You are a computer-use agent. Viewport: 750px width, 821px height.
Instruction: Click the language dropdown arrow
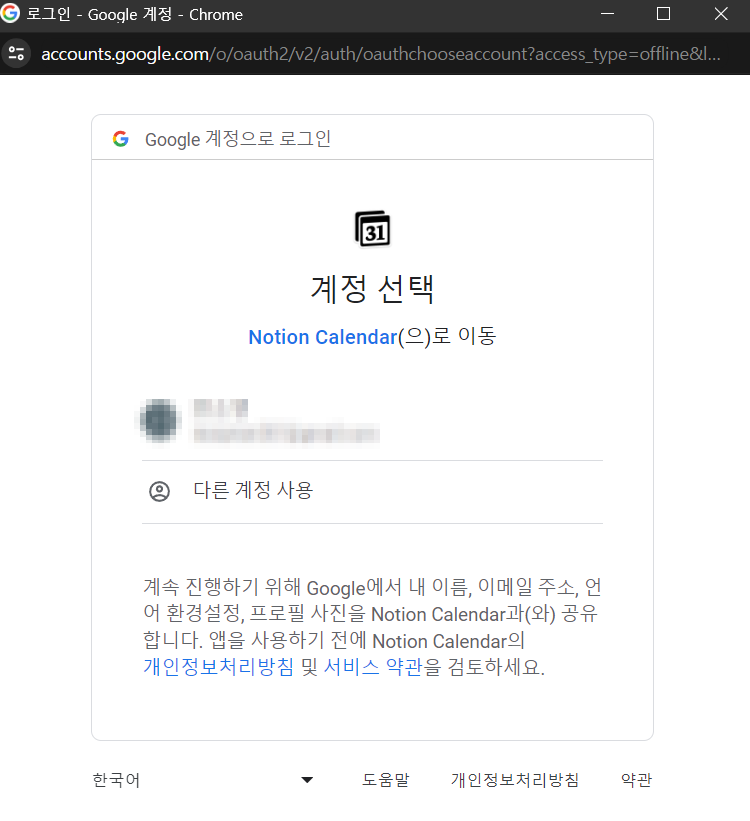(307, 780)
